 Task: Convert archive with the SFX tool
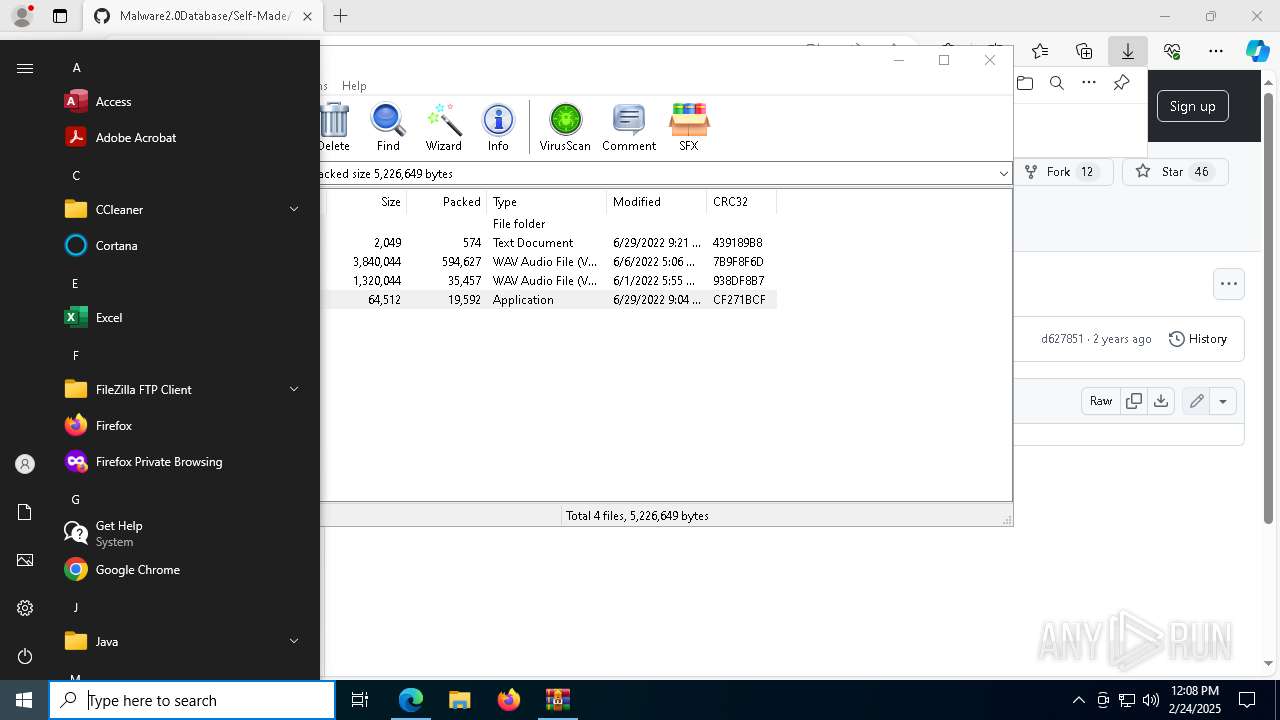click(689, 127)
